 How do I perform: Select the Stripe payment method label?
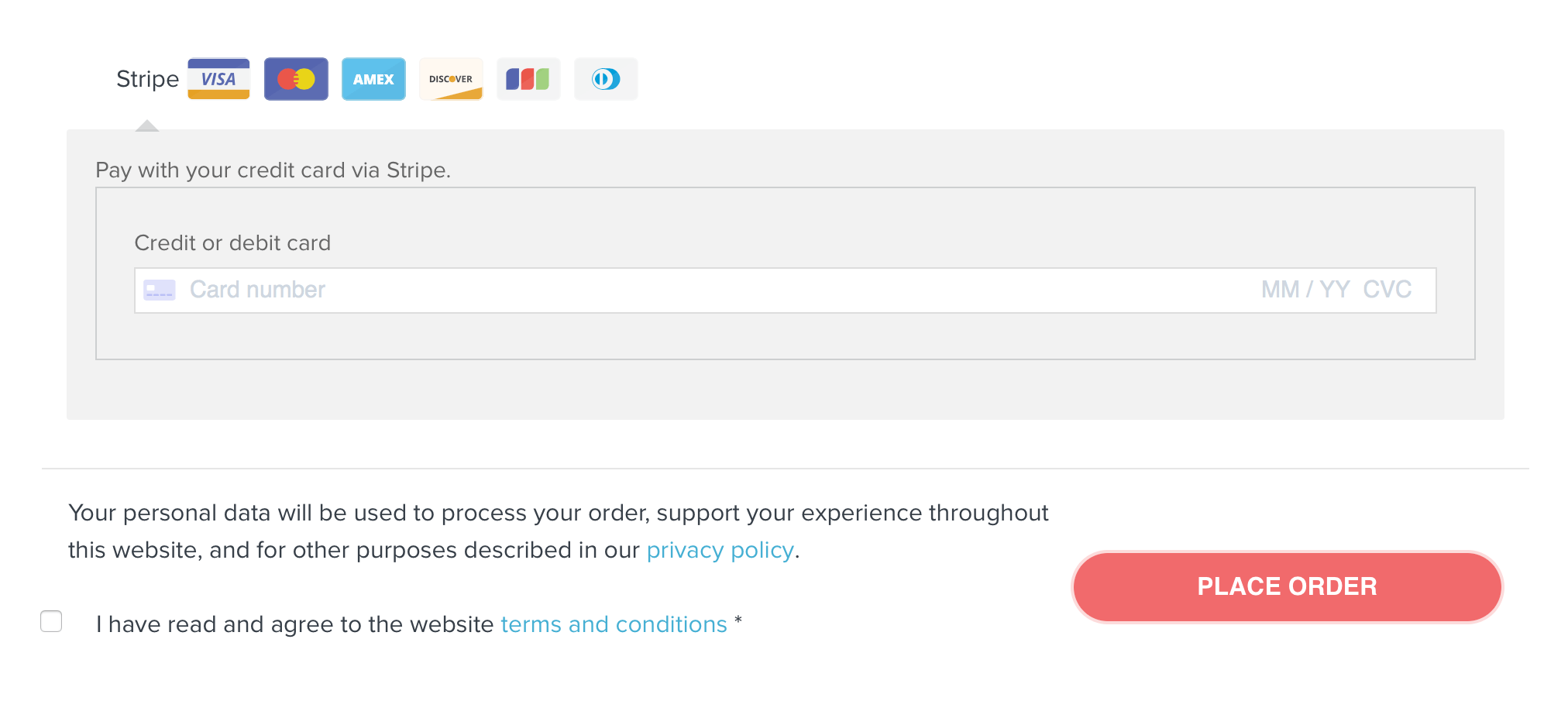(x=147, y=79)
